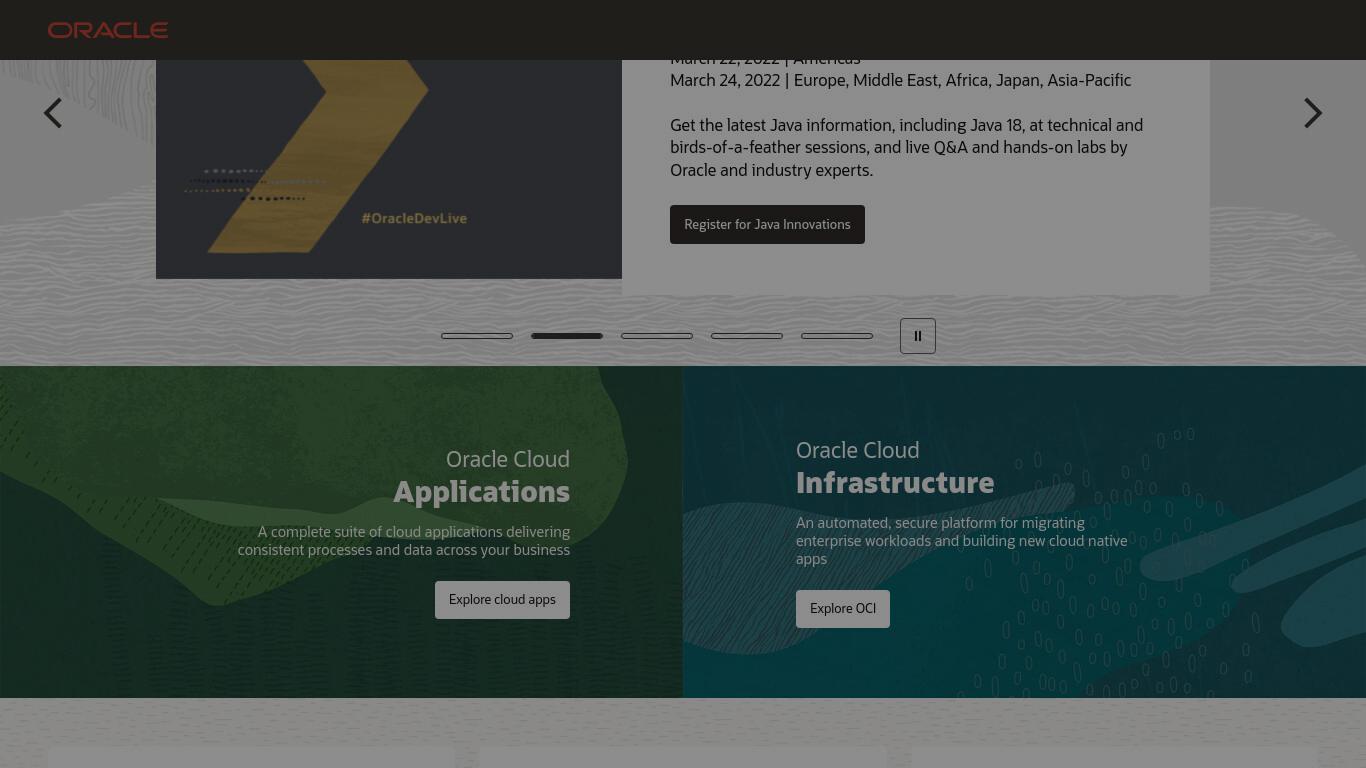Click the Applications heading

coord(481,492)
